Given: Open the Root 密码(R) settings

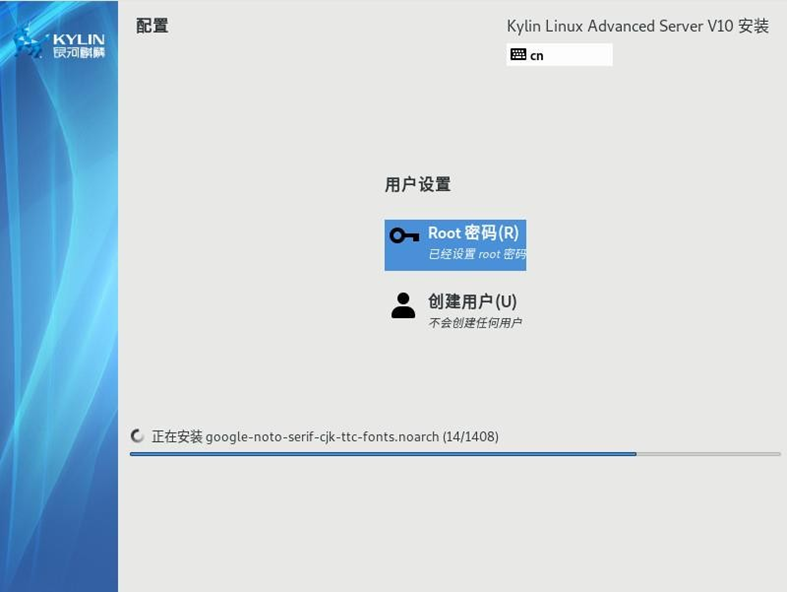Looking at the screenshot, I should (455, 245).
